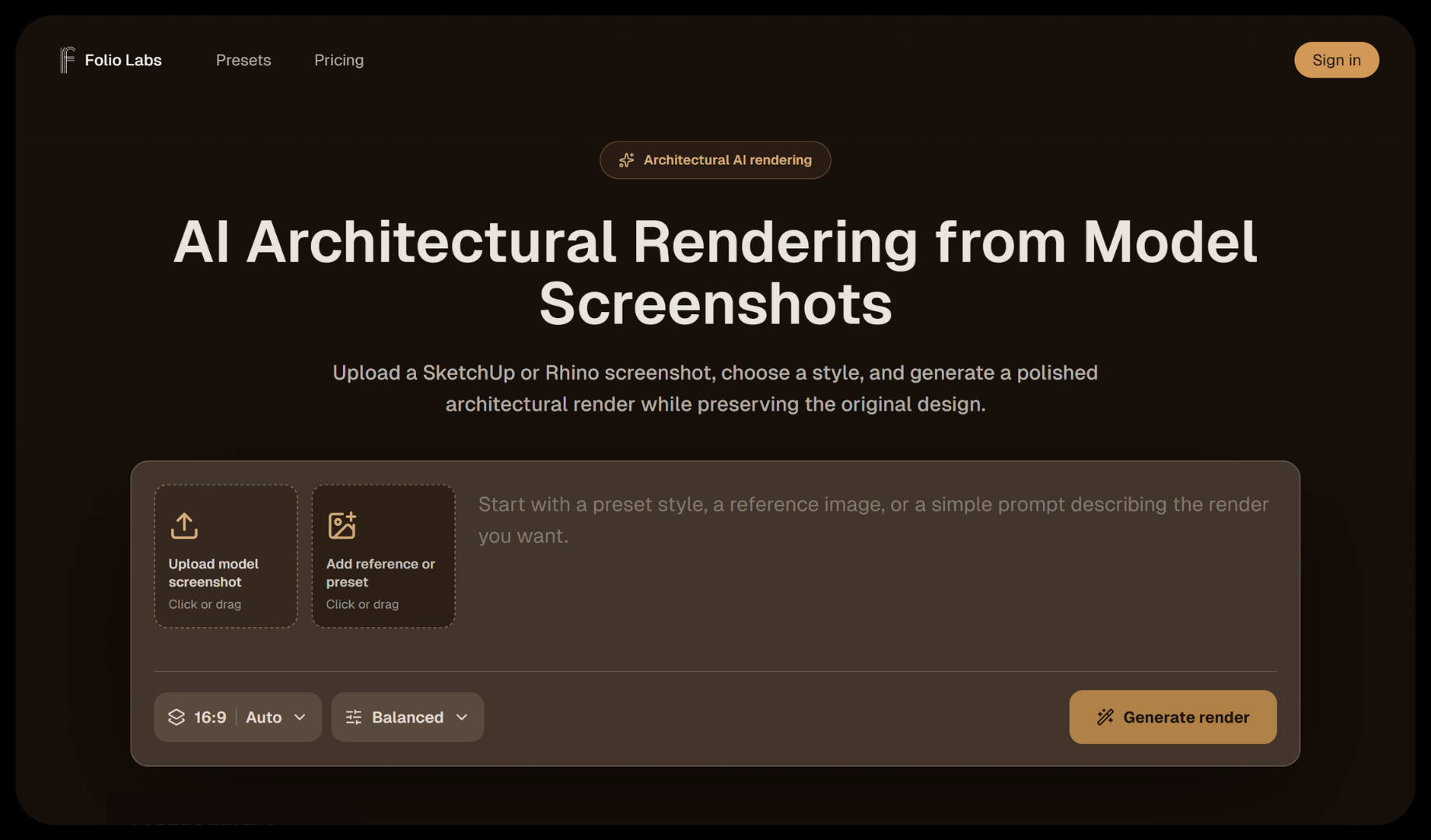This screenshot has width=1431, height=840.
Task: Click the add image reference icon
Action: [342, 526]
